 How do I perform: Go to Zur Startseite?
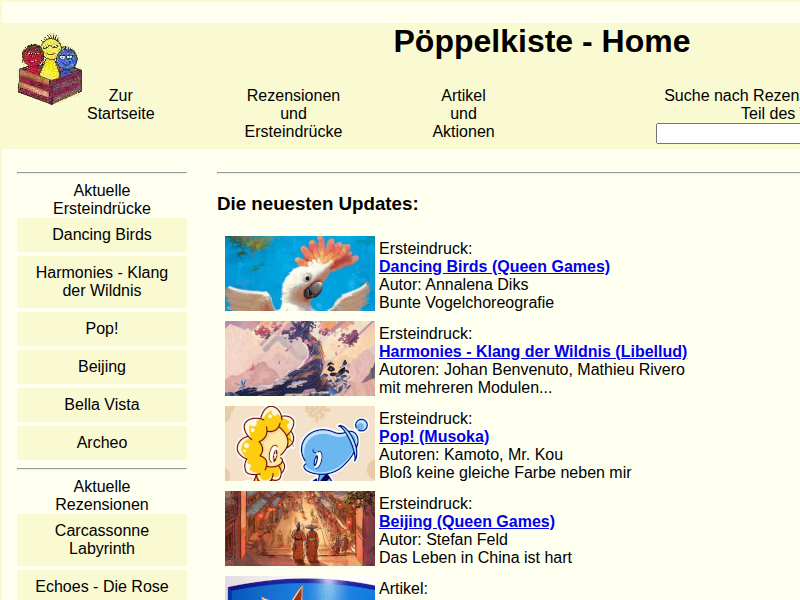pos(120,104)
